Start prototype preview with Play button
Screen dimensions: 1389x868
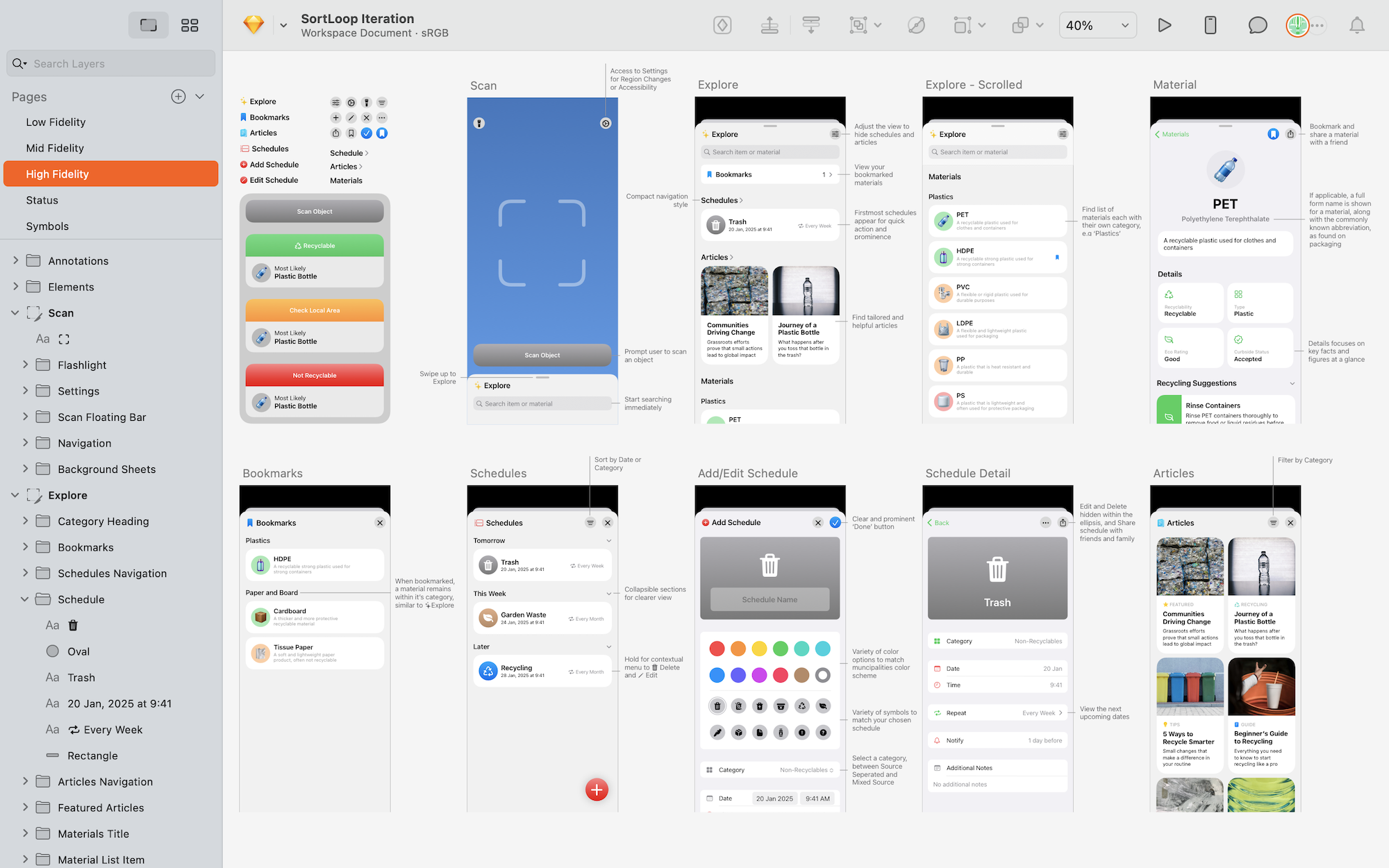(x=1165, y=26)
